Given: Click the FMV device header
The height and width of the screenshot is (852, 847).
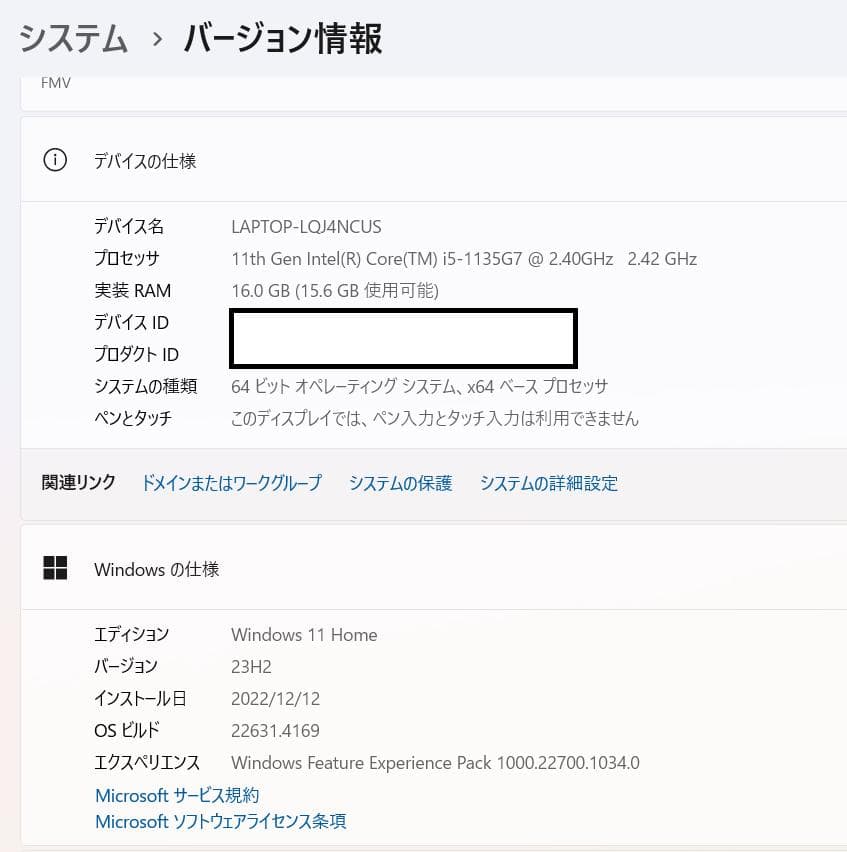Looking at the screenshot, I should [x=55, y=82].
